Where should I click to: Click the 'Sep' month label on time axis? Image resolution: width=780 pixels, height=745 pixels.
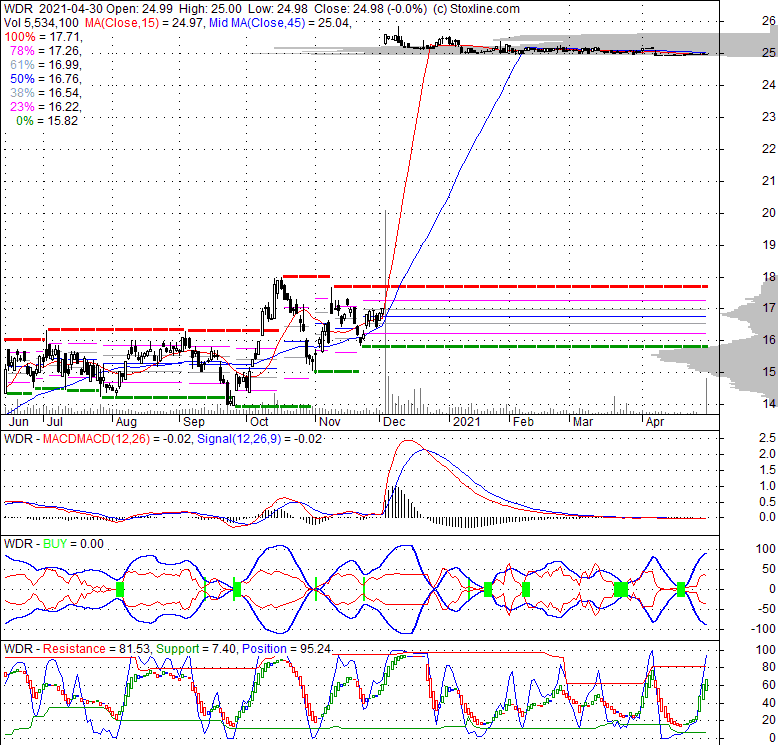(194, 422)
